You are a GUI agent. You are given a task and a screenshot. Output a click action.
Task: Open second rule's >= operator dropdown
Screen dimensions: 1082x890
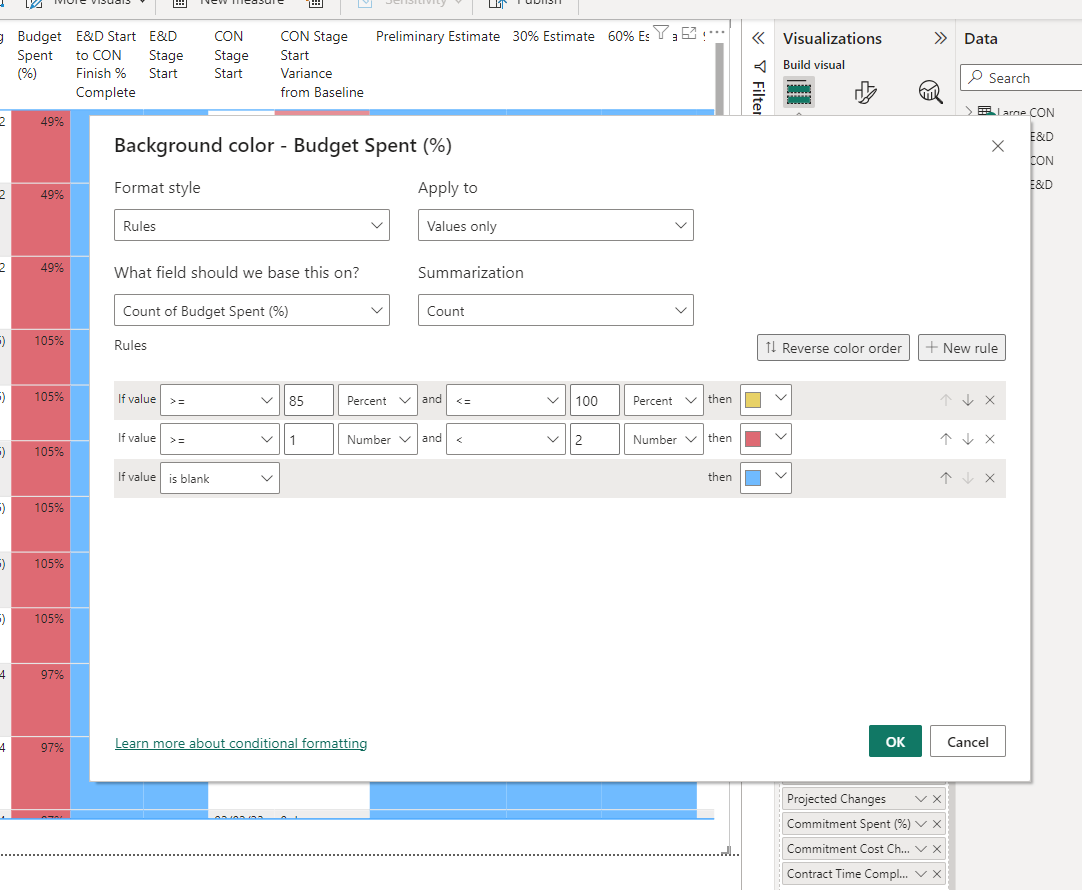point(219,439)
